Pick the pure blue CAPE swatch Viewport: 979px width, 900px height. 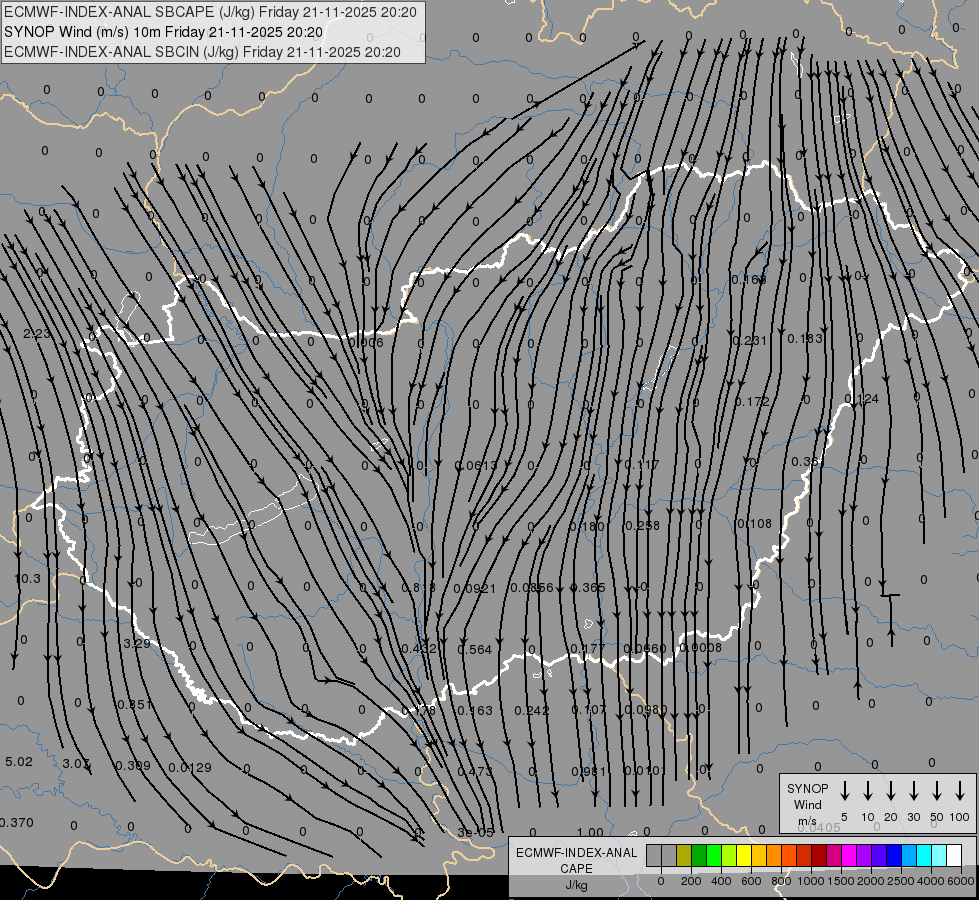pos(893,856)
